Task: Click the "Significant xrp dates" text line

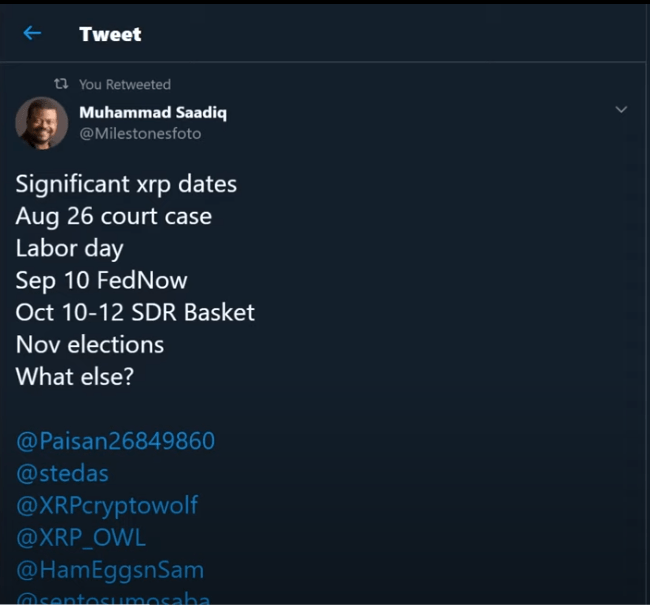Action: (x=126, y=184)
